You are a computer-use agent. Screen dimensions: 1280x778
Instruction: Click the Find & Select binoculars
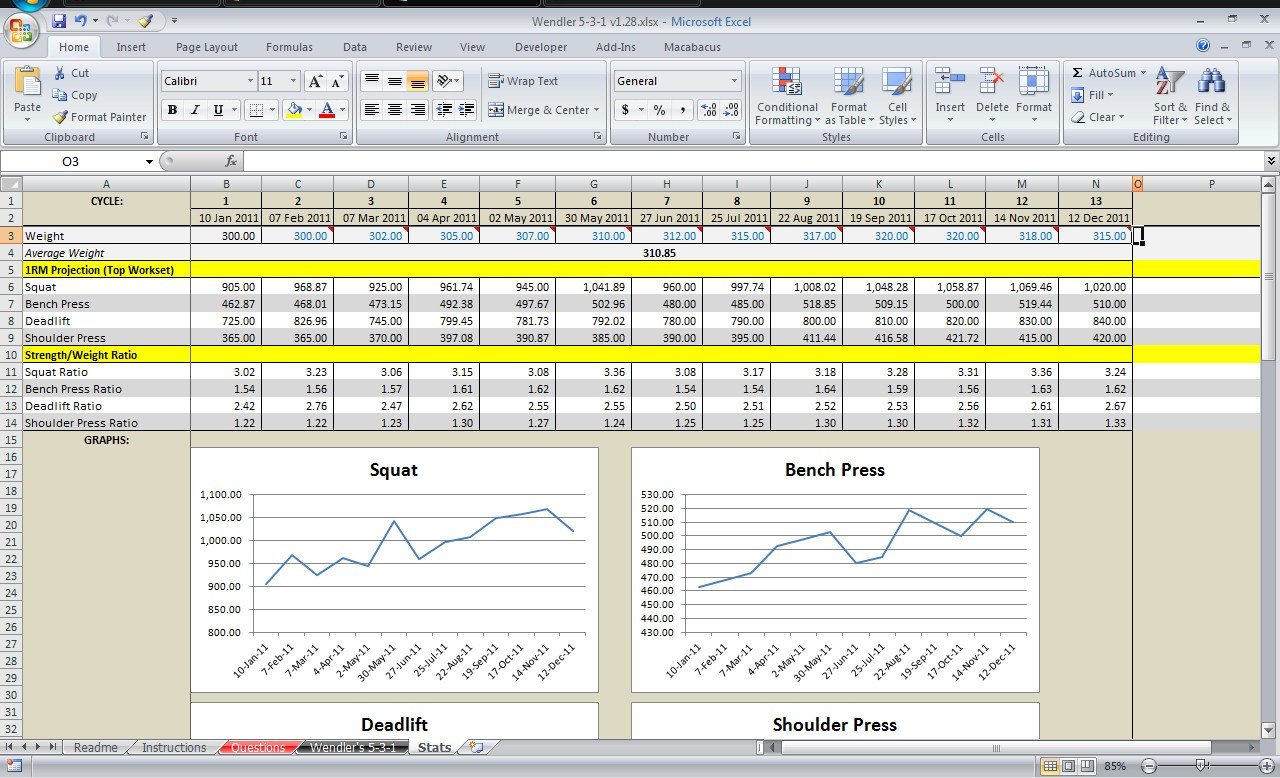coord(1212,83)
